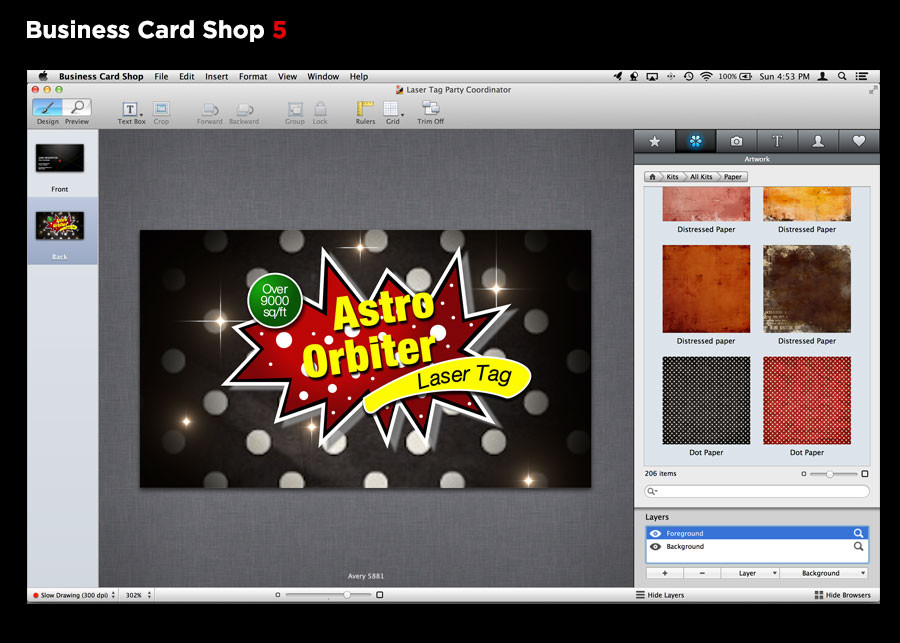This screenshot has height=643, width=900.
Task: Click the green Over 9000 sq/ft badge
Action: pos(275,300)
